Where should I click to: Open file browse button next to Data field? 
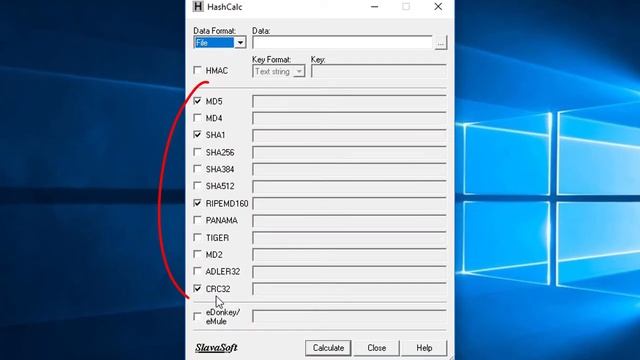click(440, 43)
